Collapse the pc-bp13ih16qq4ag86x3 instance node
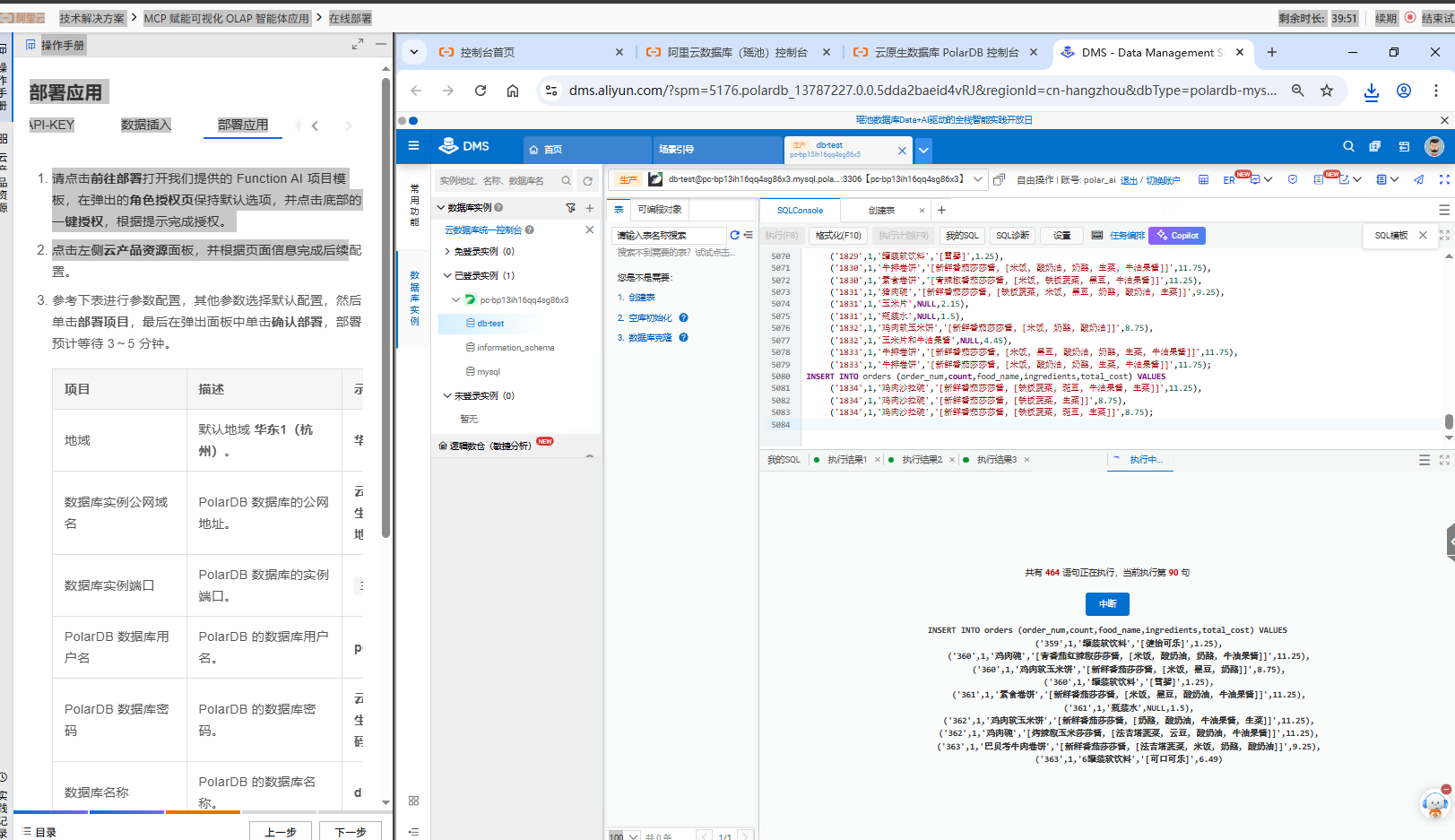The width and height of the screenshot is (1455, 840). [455, 299]
